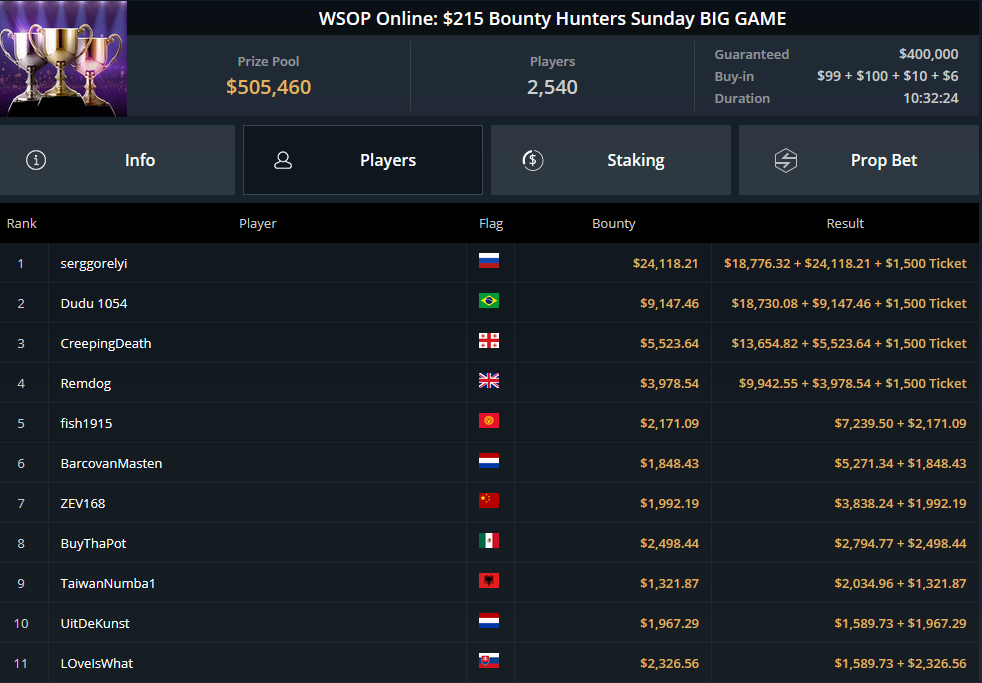982x683 pixels.
Task: Select player fish1915 in the list
Action: 86,423
